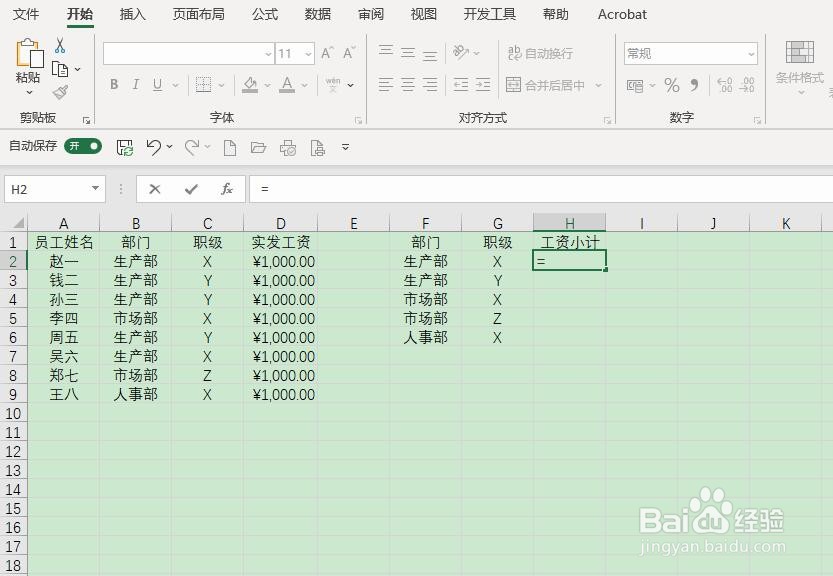833x576 pixels.
Task: Toggle top vertical alignment
Action: 386,52
